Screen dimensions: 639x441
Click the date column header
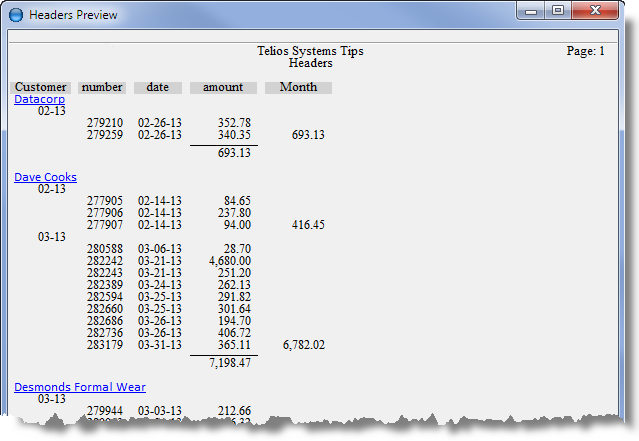pyautogui.click(x=158, y=87)
